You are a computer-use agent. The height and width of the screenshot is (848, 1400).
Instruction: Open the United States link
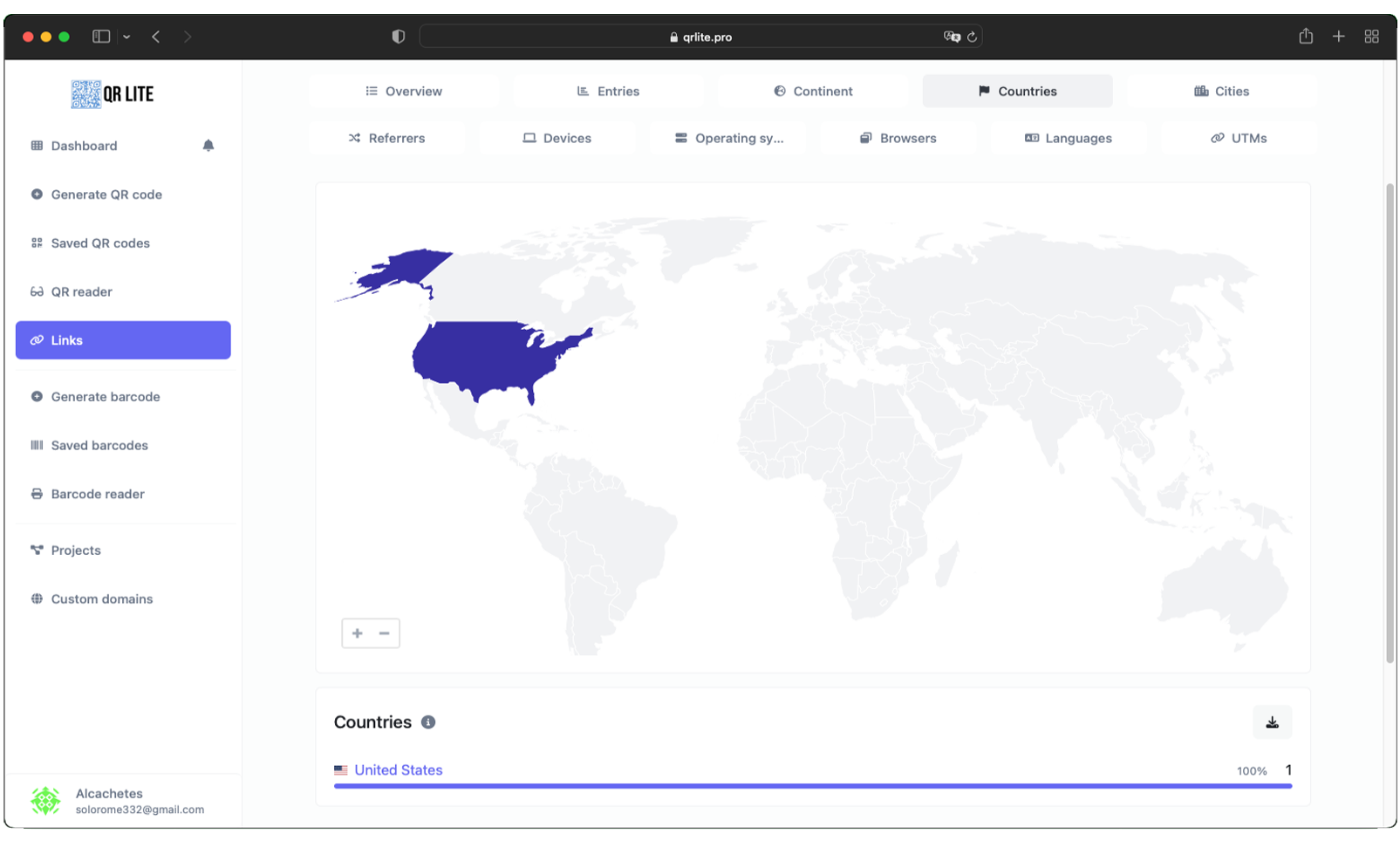click(398, 770)
